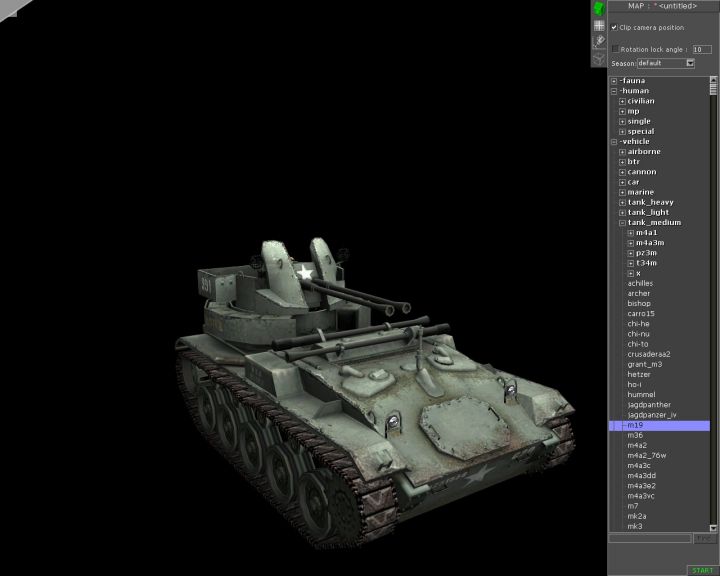Open the Season dropdown
The width and height of the screenshot is (720, 576).
coord(689,63)
